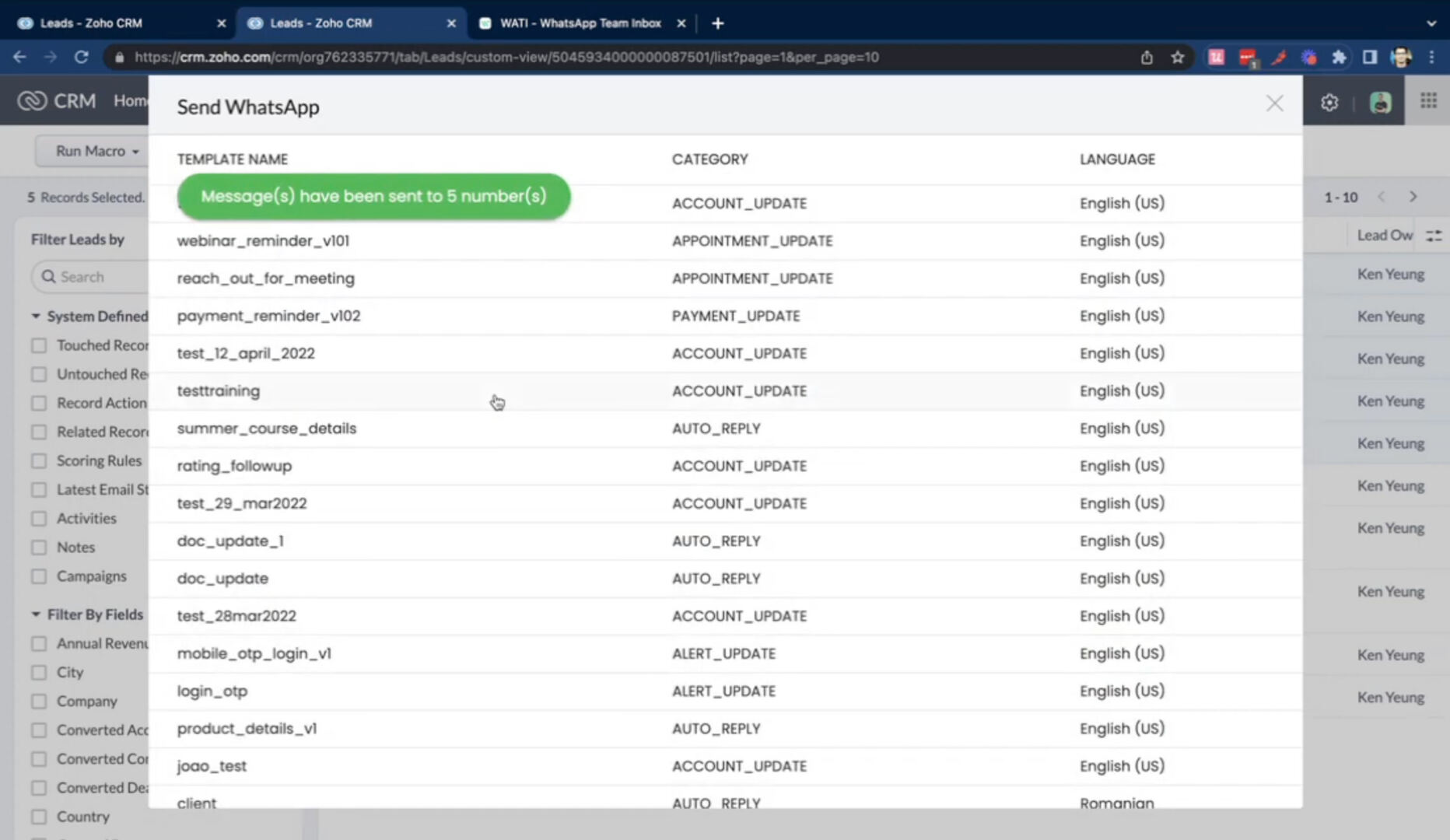
Task: Choose the testtraining template
Action: pyautogui.click(x=725, y=390)
